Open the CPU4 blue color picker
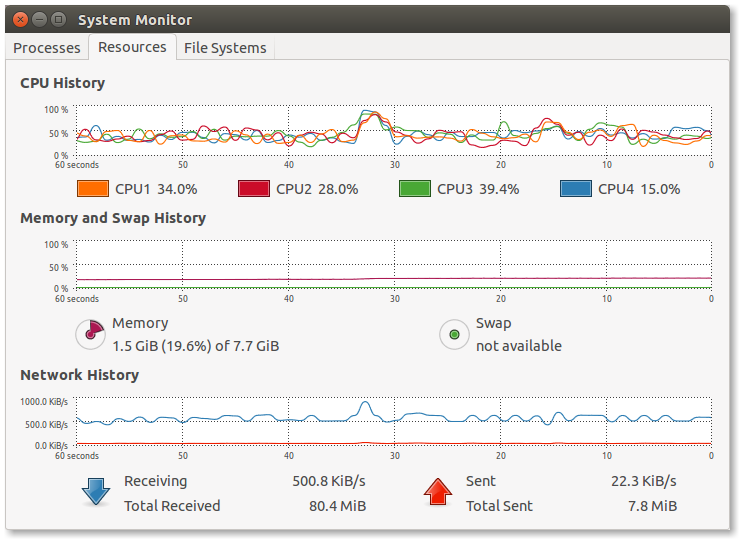Viewport: 739px width, 539px height. click(x=575, y=189)
